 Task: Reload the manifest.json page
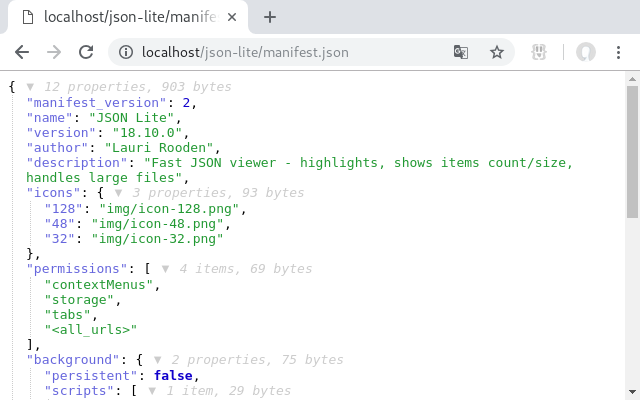pyautogui.click(x=86, y=52)
